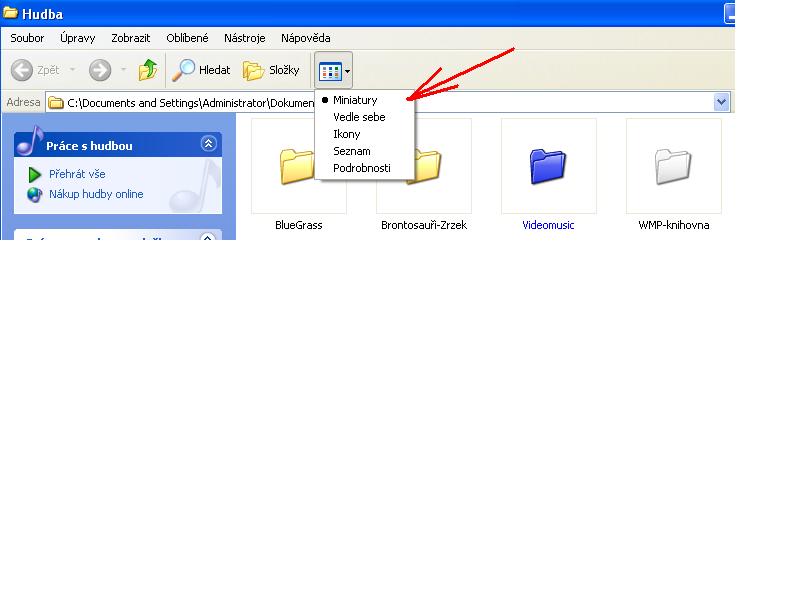
Task: Select Podrobnosti view option
Action: (364, 168)
